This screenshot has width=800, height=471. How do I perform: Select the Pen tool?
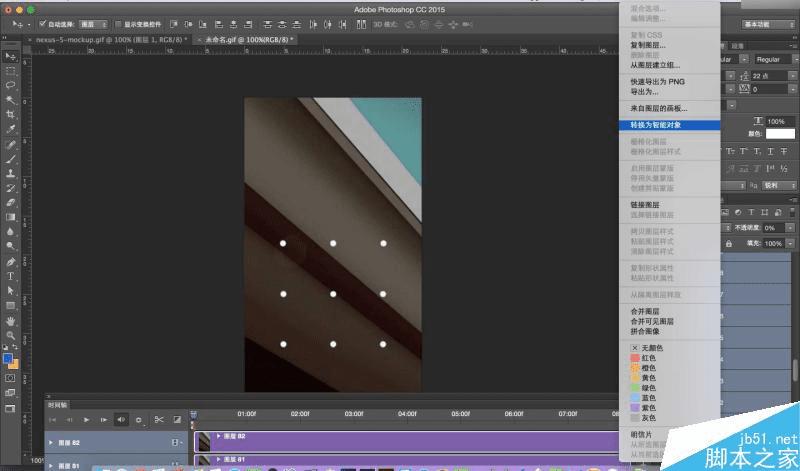tap(10, 261)
